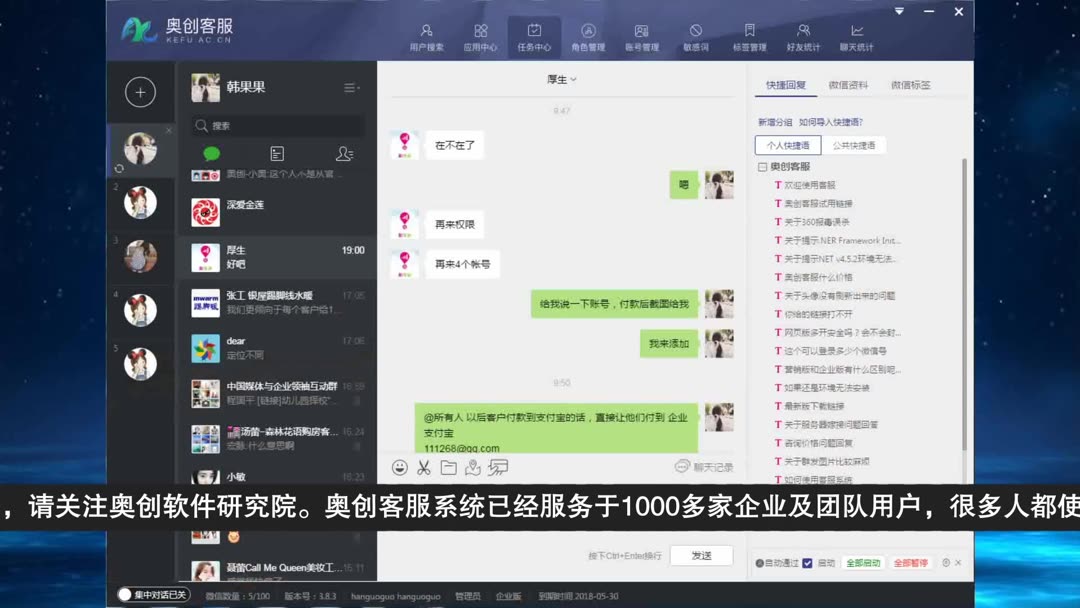This screenshot has width=1080, height=608.
Task: Open the menu arrow beside 韩果果
Action: coord(349,87)
